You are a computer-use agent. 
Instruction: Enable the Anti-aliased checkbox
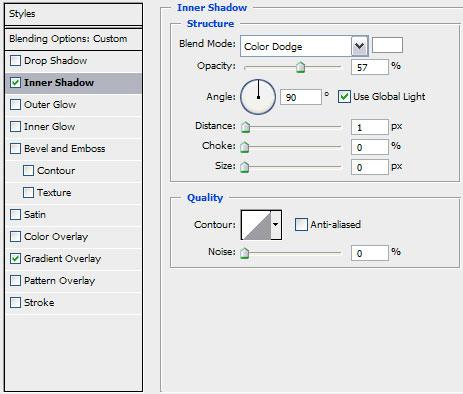(301, 225)
